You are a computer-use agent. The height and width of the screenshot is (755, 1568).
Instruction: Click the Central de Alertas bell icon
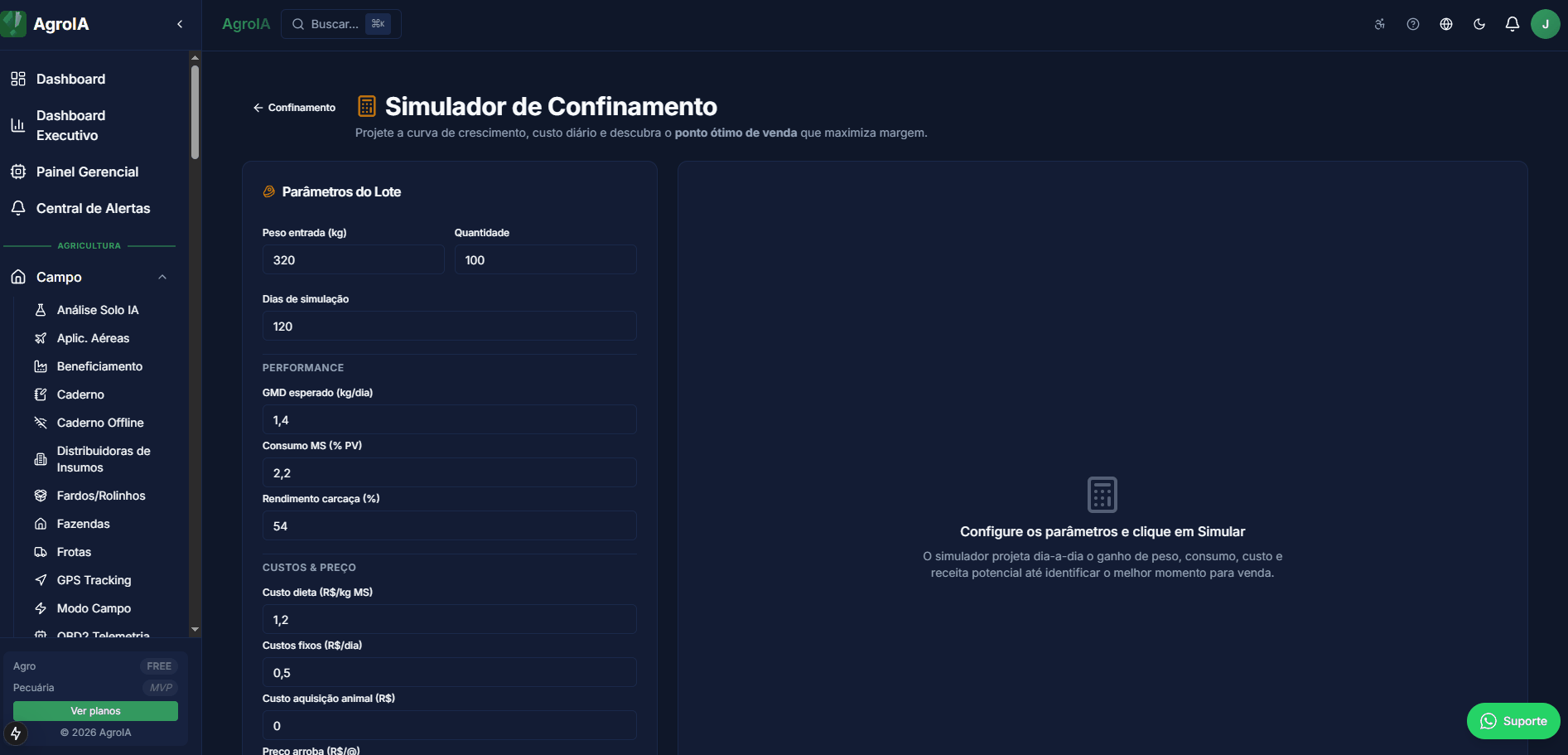pos(18,208)
